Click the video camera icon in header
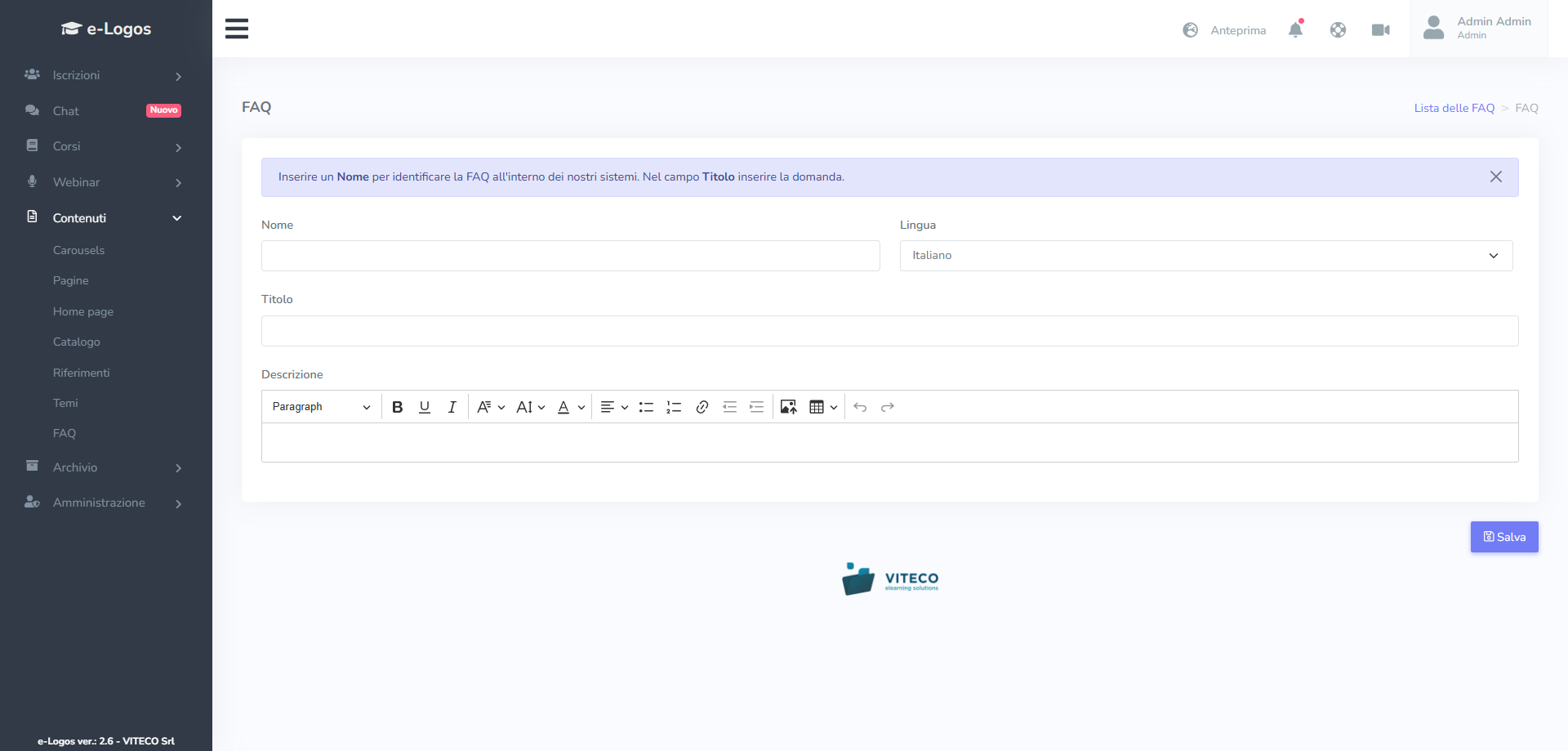 click(1380, 30)
